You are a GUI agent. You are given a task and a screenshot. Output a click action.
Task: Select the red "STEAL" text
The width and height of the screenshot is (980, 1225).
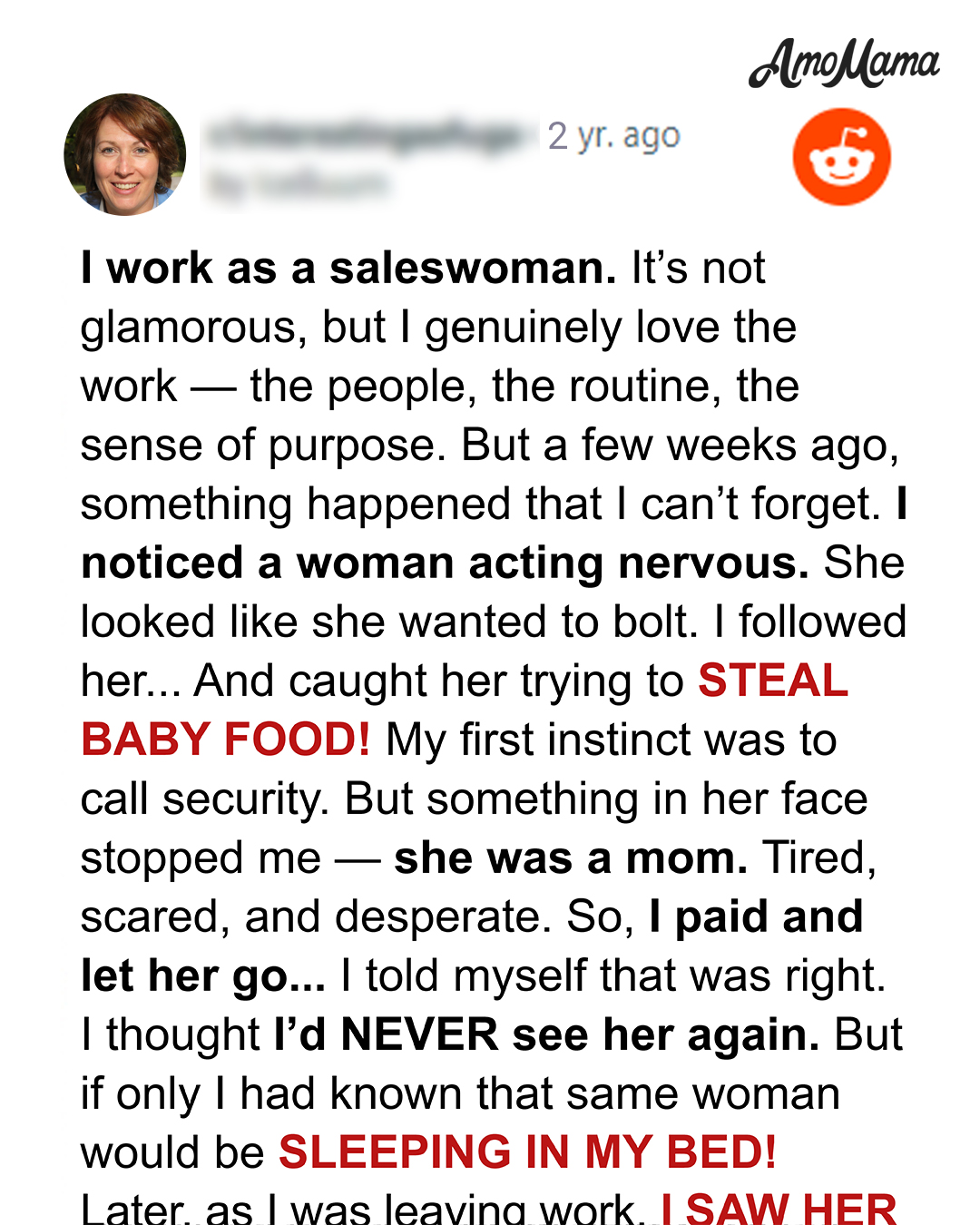click(x=773, y=681)
